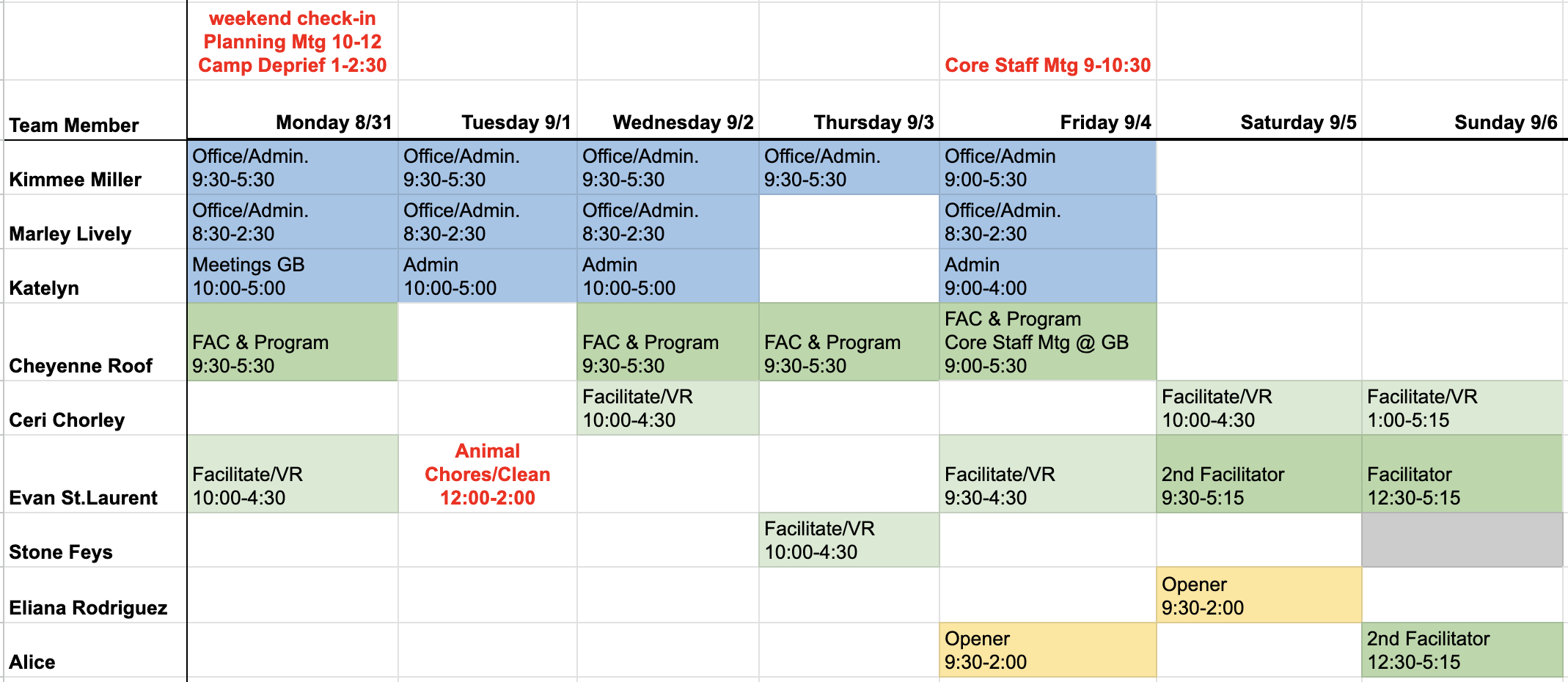Select Alice's Friday Opener 9:30-2:00 cell

[x=1047, y=650]
